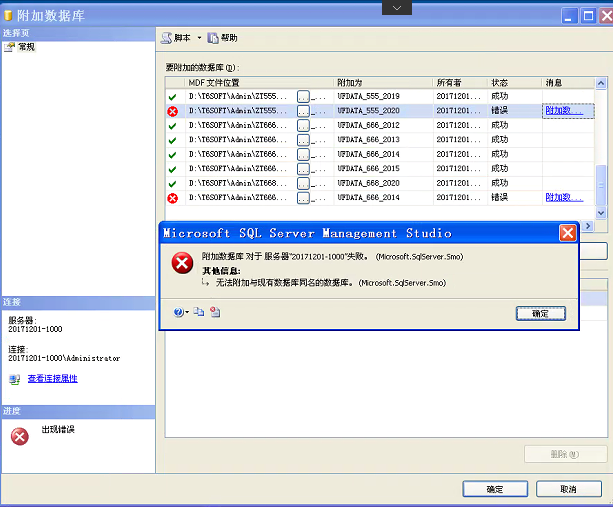Click the 状态 column header
Image resolution: width=613 pixels, height=507 pixels.
(515, 82)
